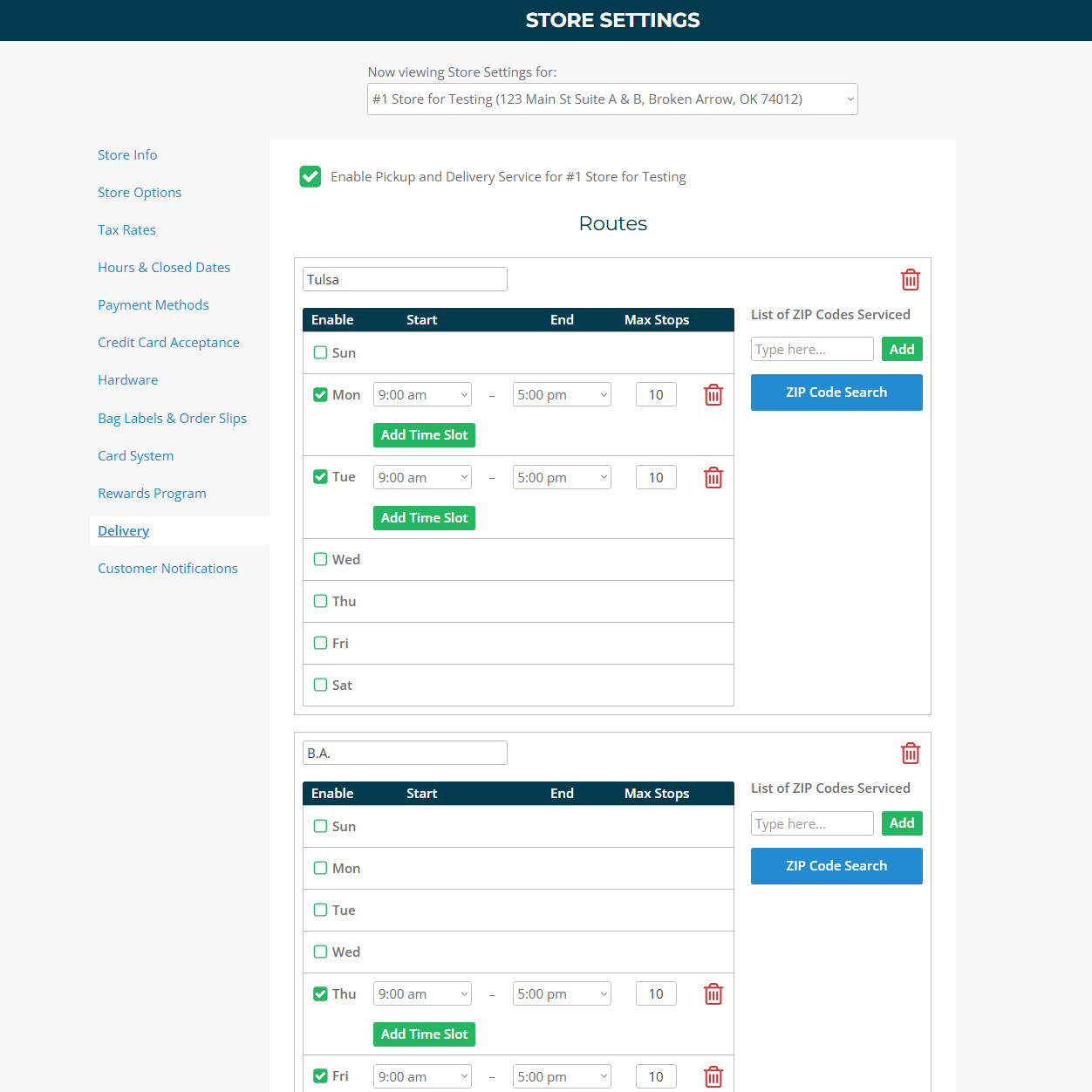Image resolution: width=1092 pixels, height=1092 pixels.
Task: Go to Store Info settings
Action: 127,154
